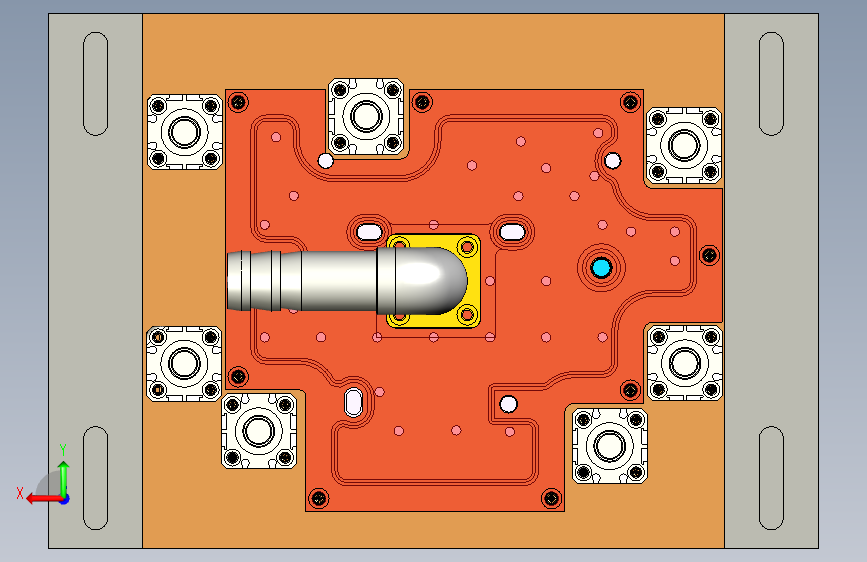The image size is (867, 562).
Task: Click the red X axis arrow of triad
Action: pos(43,499)
